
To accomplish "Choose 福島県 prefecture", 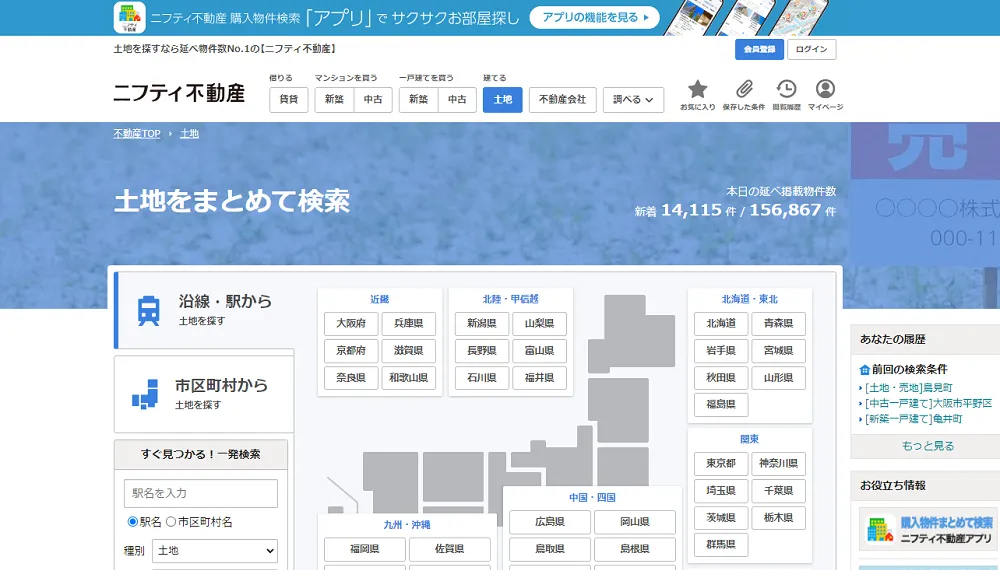I will pyautogui.click(x=721, y=404).
